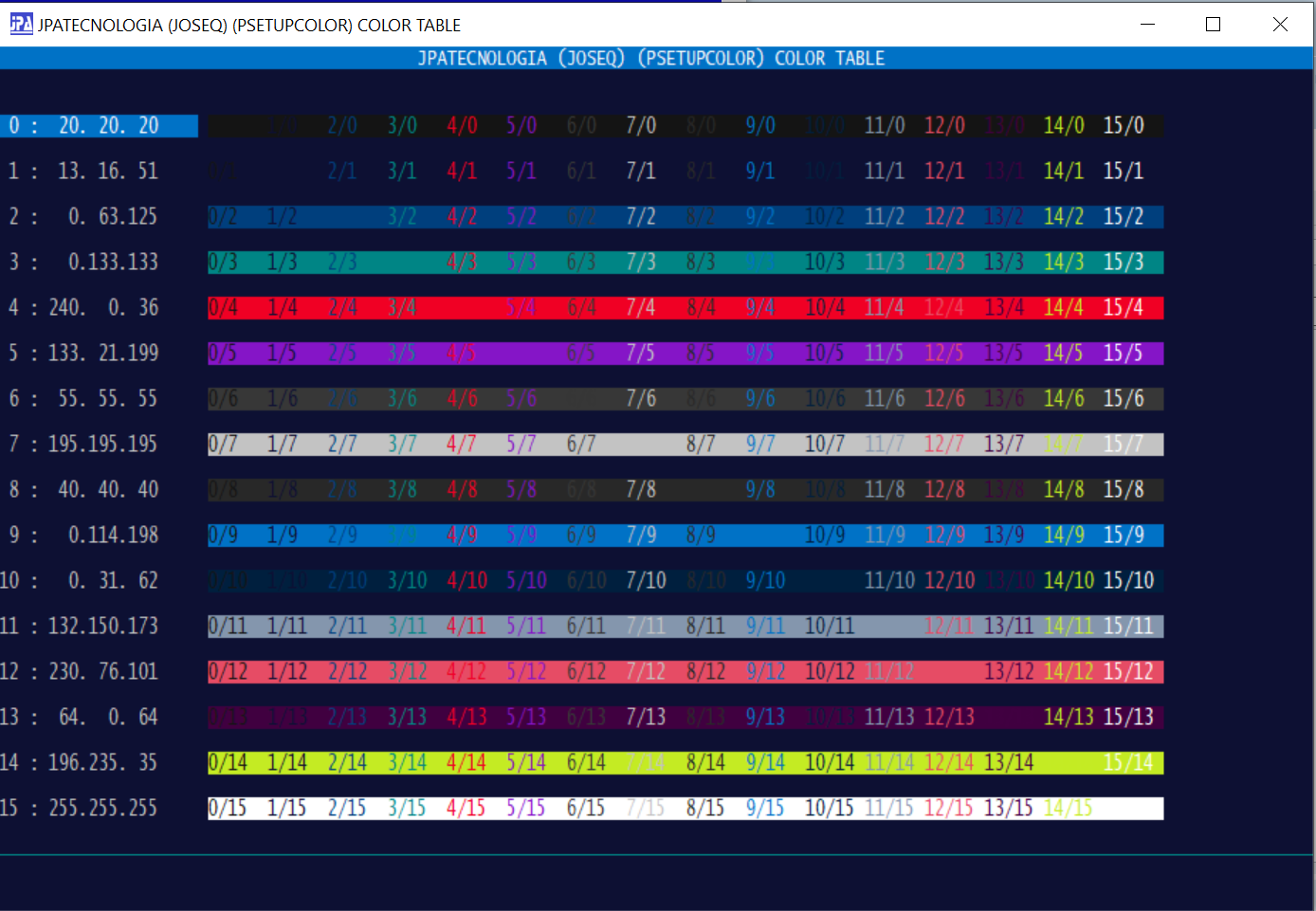
Task: Click the blue COLOR TABLE header bar
Action: point(651,59)
